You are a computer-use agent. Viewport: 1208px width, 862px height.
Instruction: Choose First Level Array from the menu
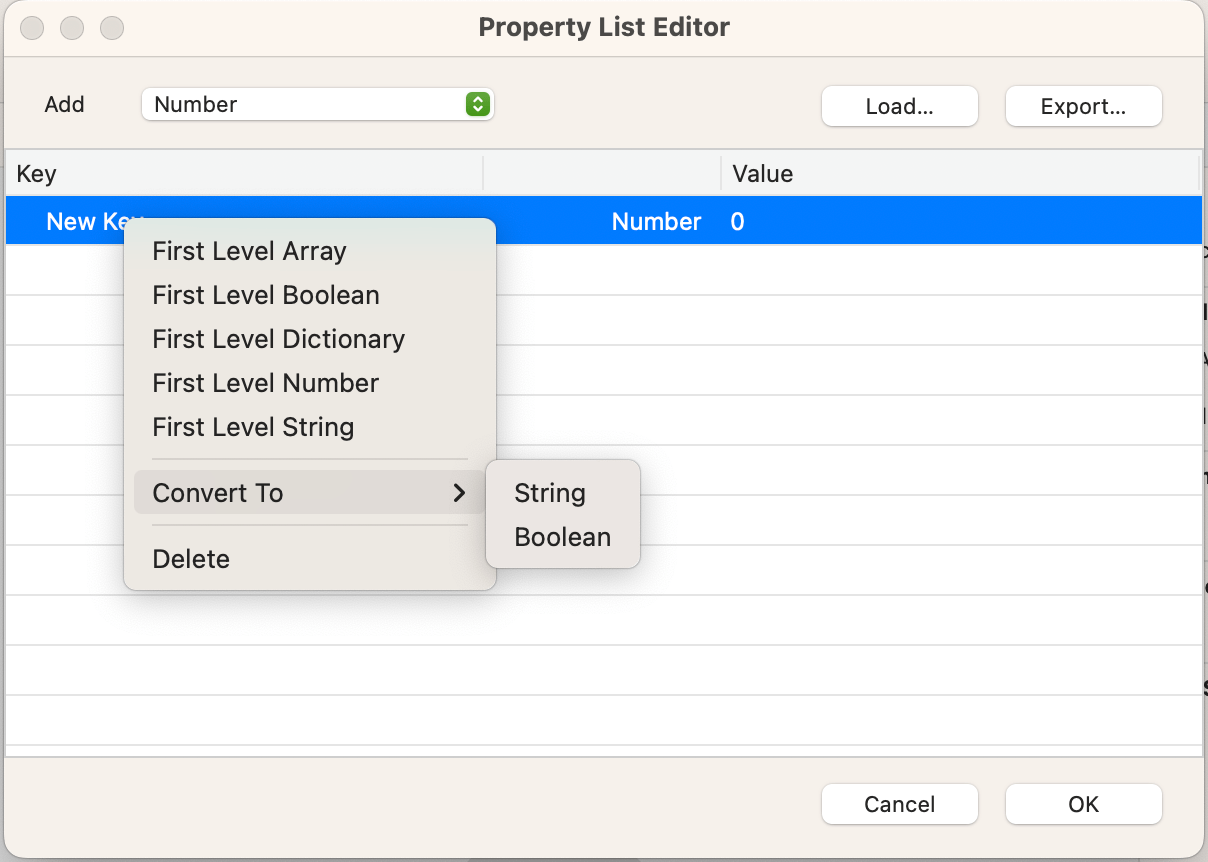coord(249,251)
